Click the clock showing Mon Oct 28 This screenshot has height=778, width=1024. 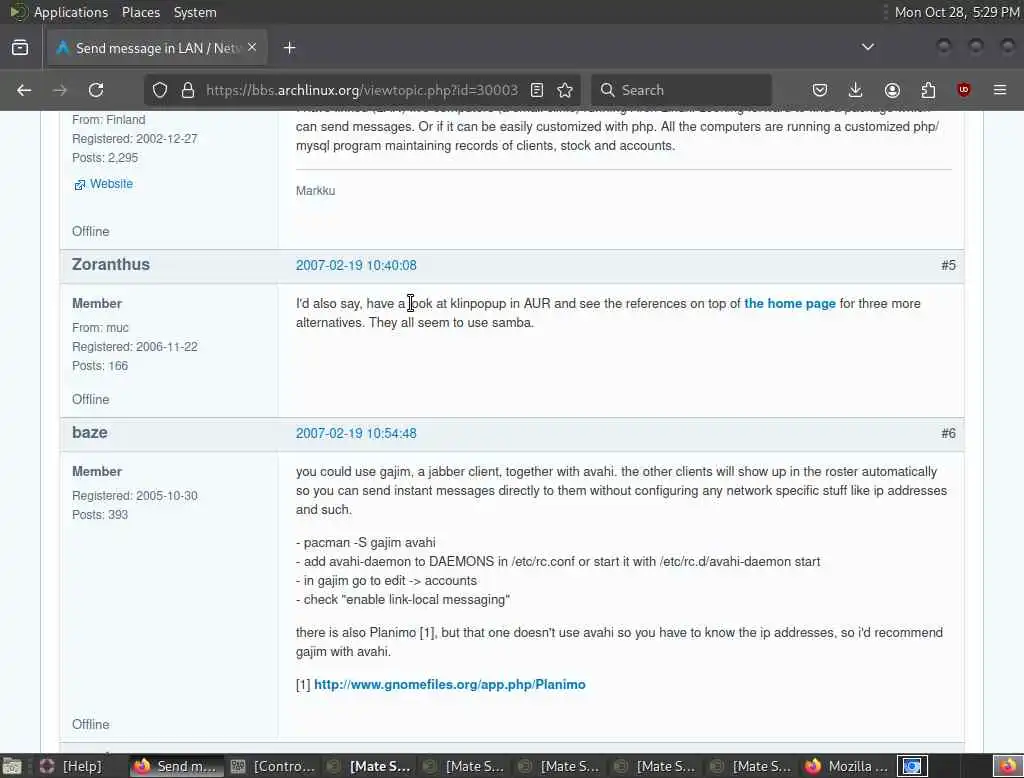(x=957, y=12)
